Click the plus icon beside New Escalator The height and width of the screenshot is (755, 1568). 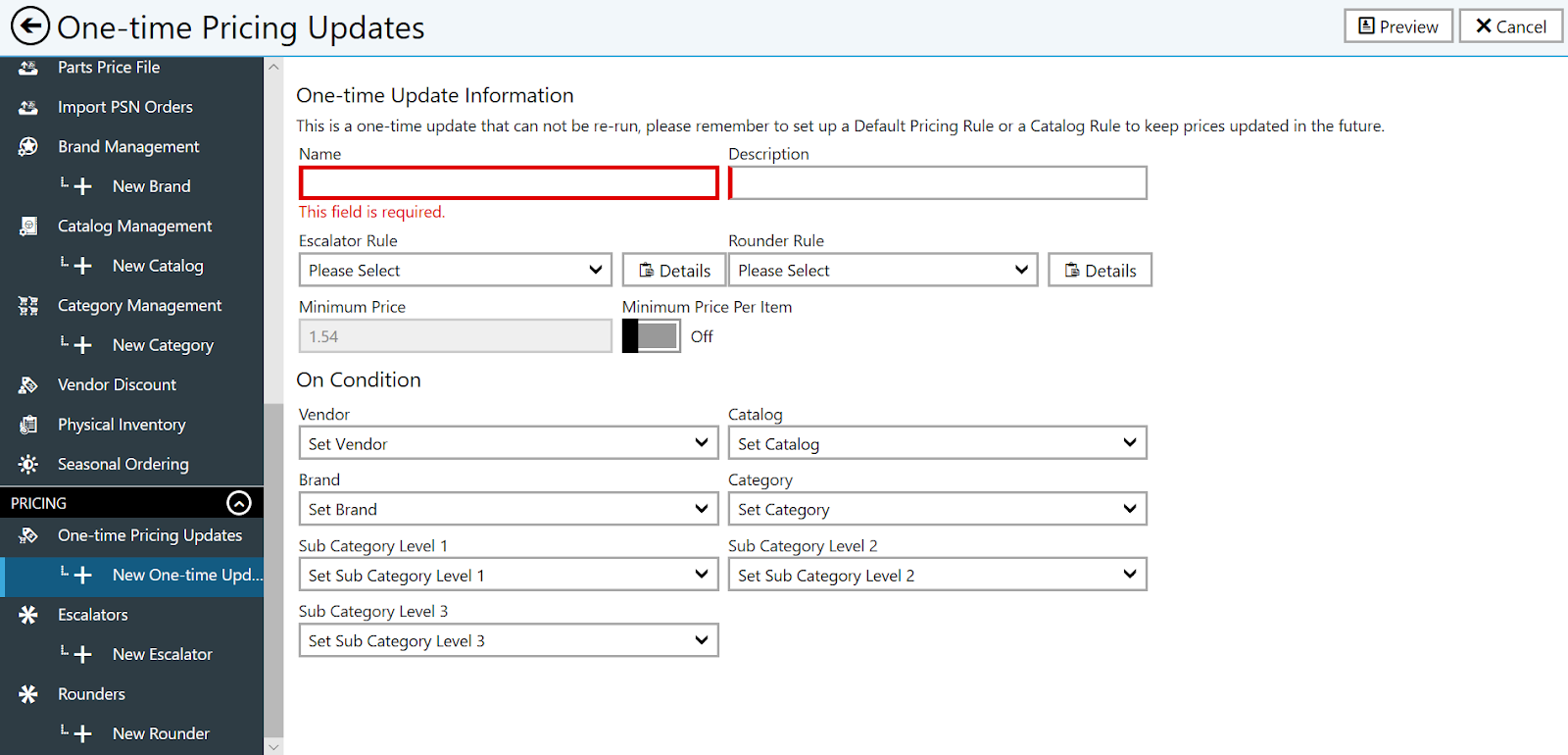tap(83, 654)
